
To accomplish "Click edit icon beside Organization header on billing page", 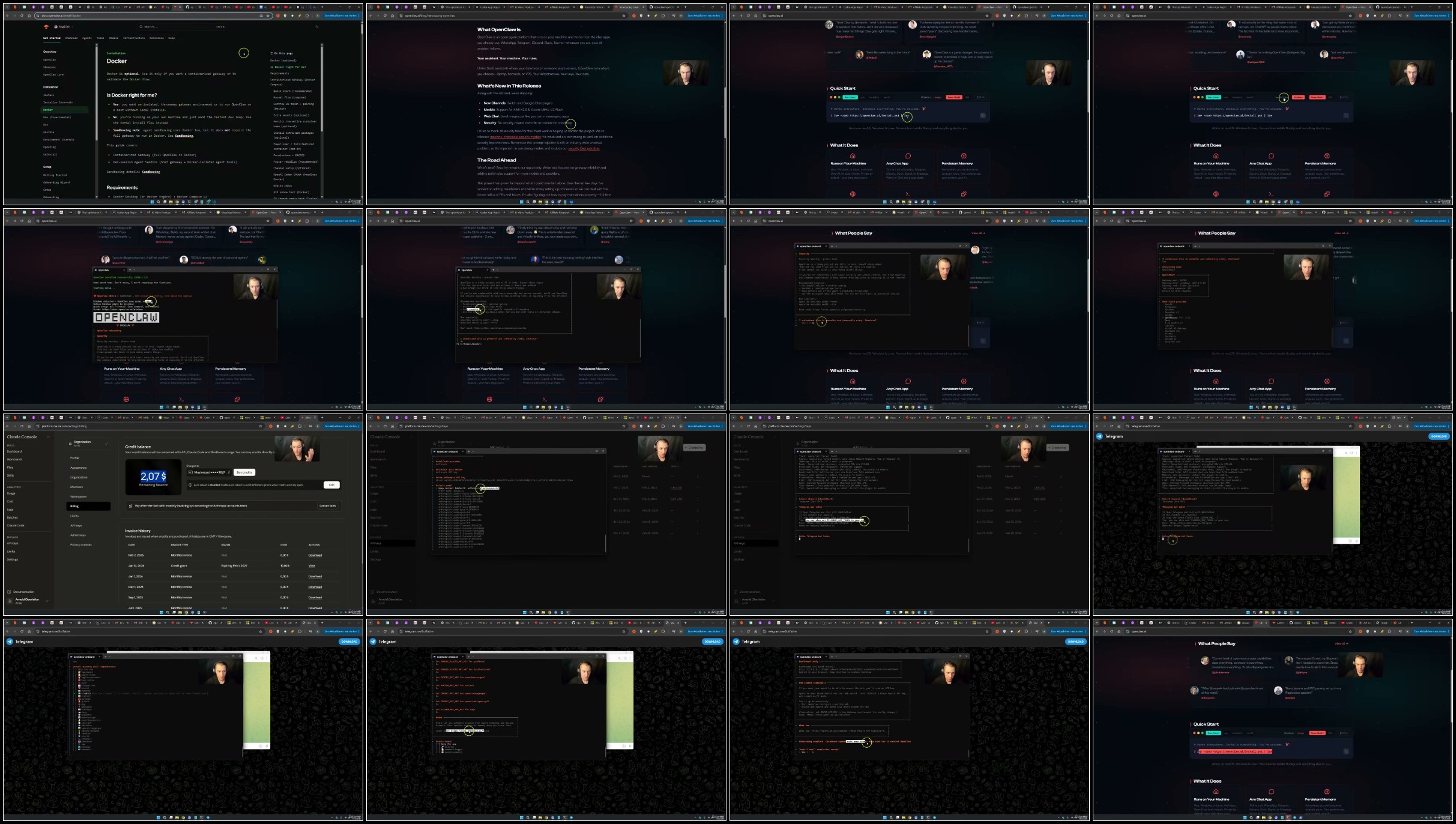I will coord(107,444).
